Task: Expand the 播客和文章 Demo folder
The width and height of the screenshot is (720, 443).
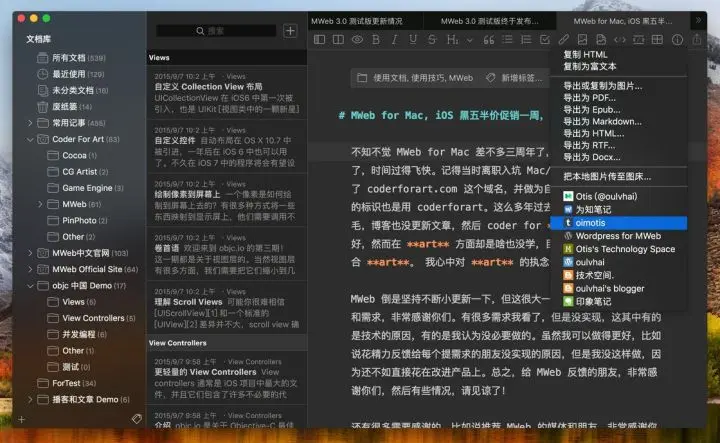Action: click(x=30, y=399)
